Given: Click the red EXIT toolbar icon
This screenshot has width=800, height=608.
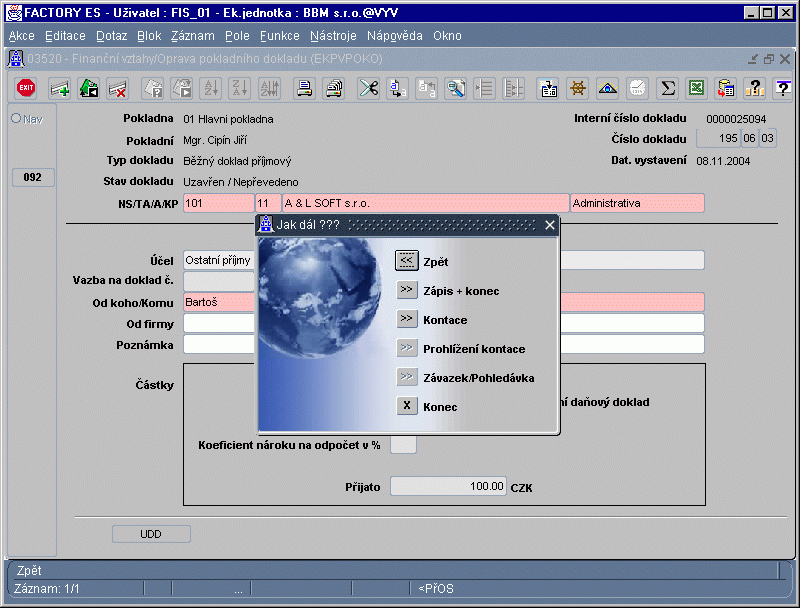Looking at the screenshot, I should coord(26,88).
